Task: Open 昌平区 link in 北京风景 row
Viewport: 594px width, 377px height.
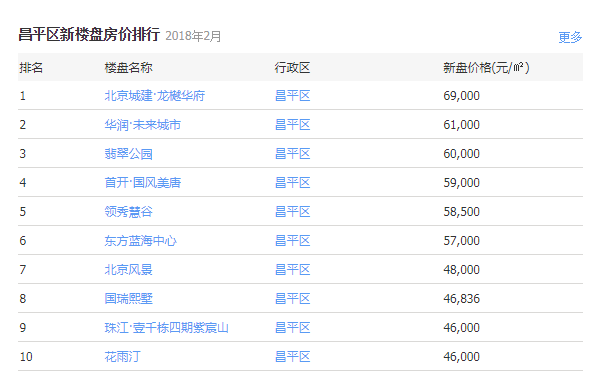Action: pyautogui.click(x=292, y=269)
